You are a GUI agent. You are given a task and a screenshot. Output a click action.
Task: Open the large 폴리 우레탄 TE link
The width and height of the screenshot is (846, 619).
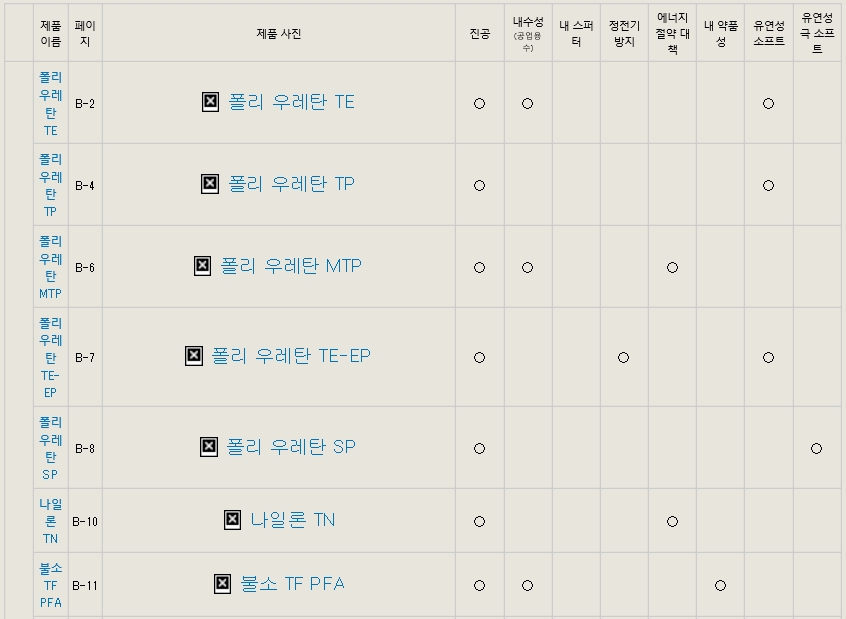[x=291, y=102]
